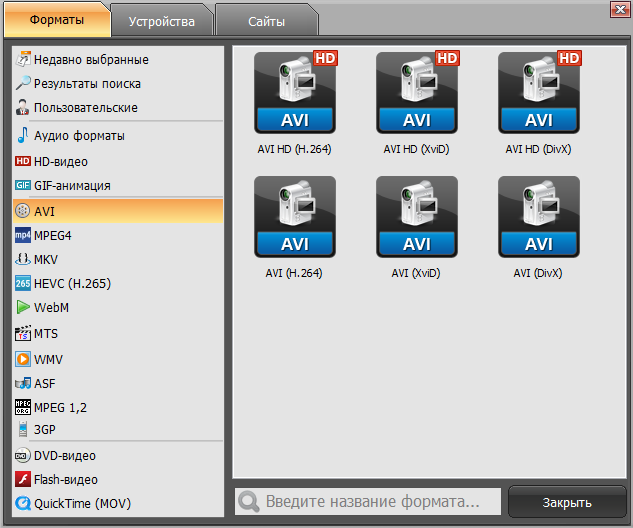Choose the AVI (XviD) format icon

[x=417, y=217]
